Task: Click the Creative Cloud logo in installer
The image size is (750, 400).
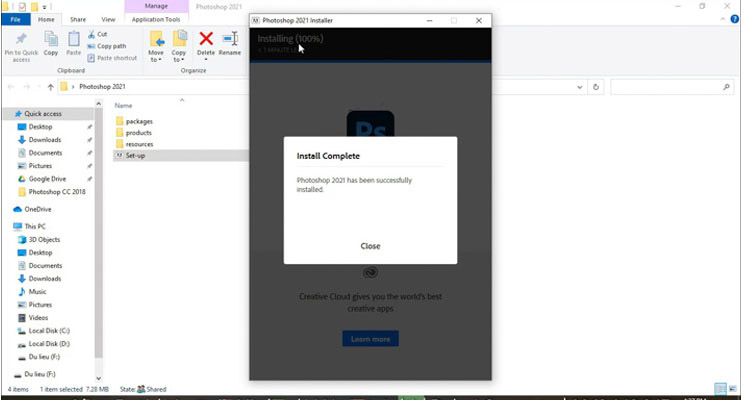Action: [x=370, y=273]
